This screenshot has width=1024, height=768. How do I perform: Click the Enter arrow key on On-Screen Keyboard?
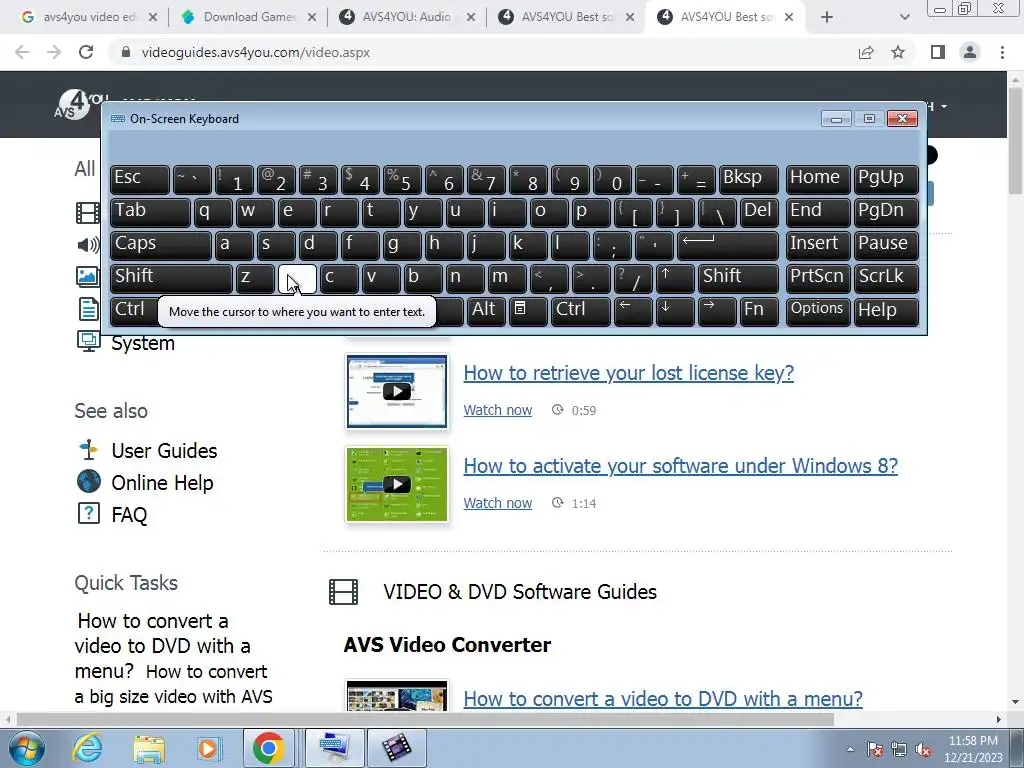point(728,245)
